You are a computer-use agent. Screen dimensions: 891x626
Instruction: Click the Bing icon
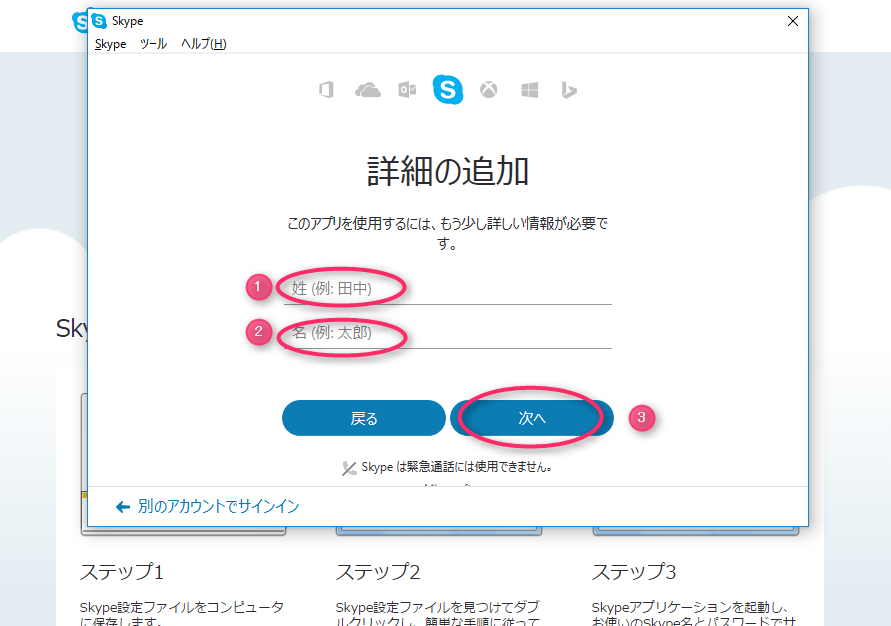(x=569, y=90)
